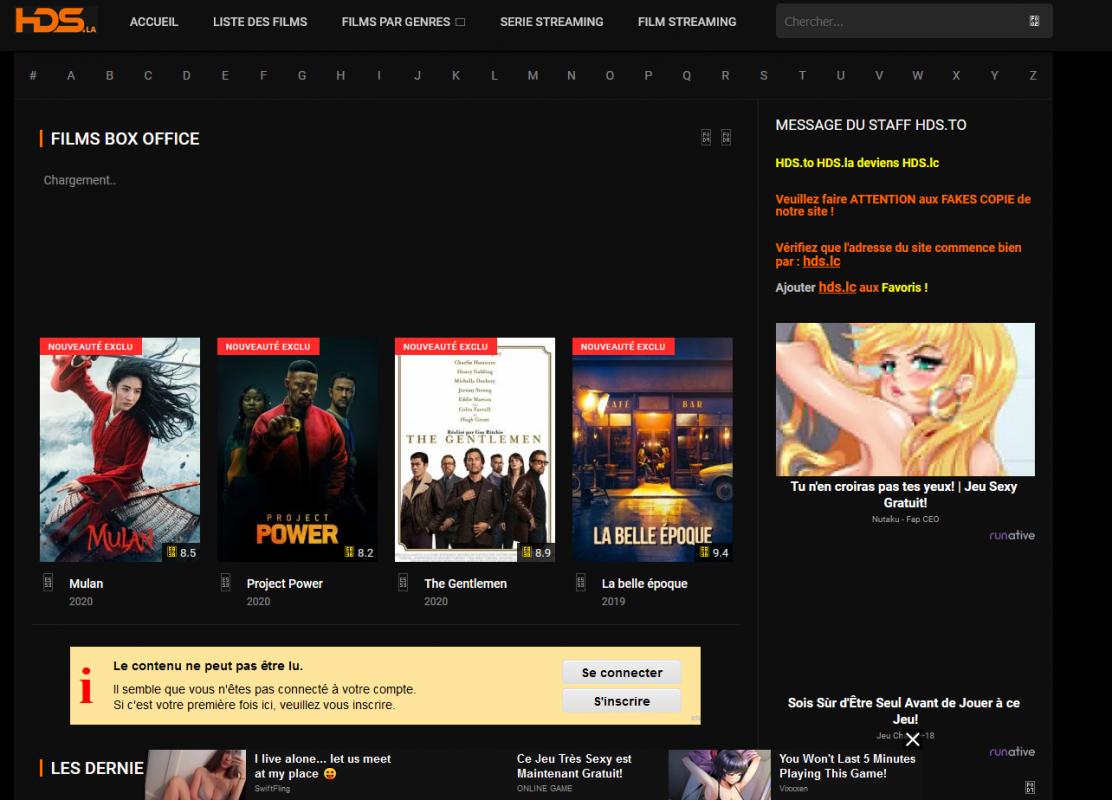Click the film icon beside The Gentlemen title
1112x800 pixels.
coord(402,583)
